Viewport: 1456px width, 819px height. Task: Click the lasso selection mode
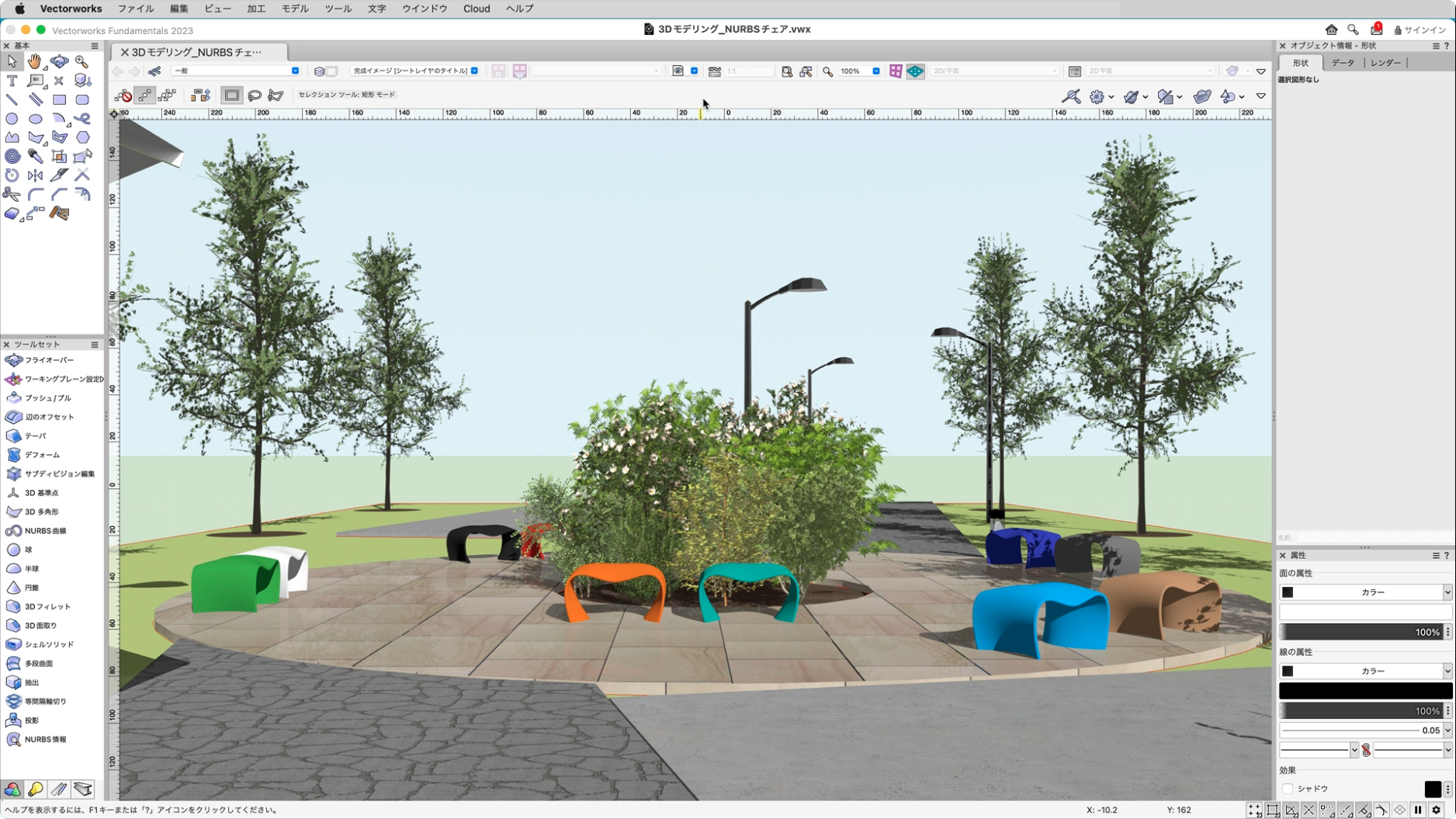[255, 95]
